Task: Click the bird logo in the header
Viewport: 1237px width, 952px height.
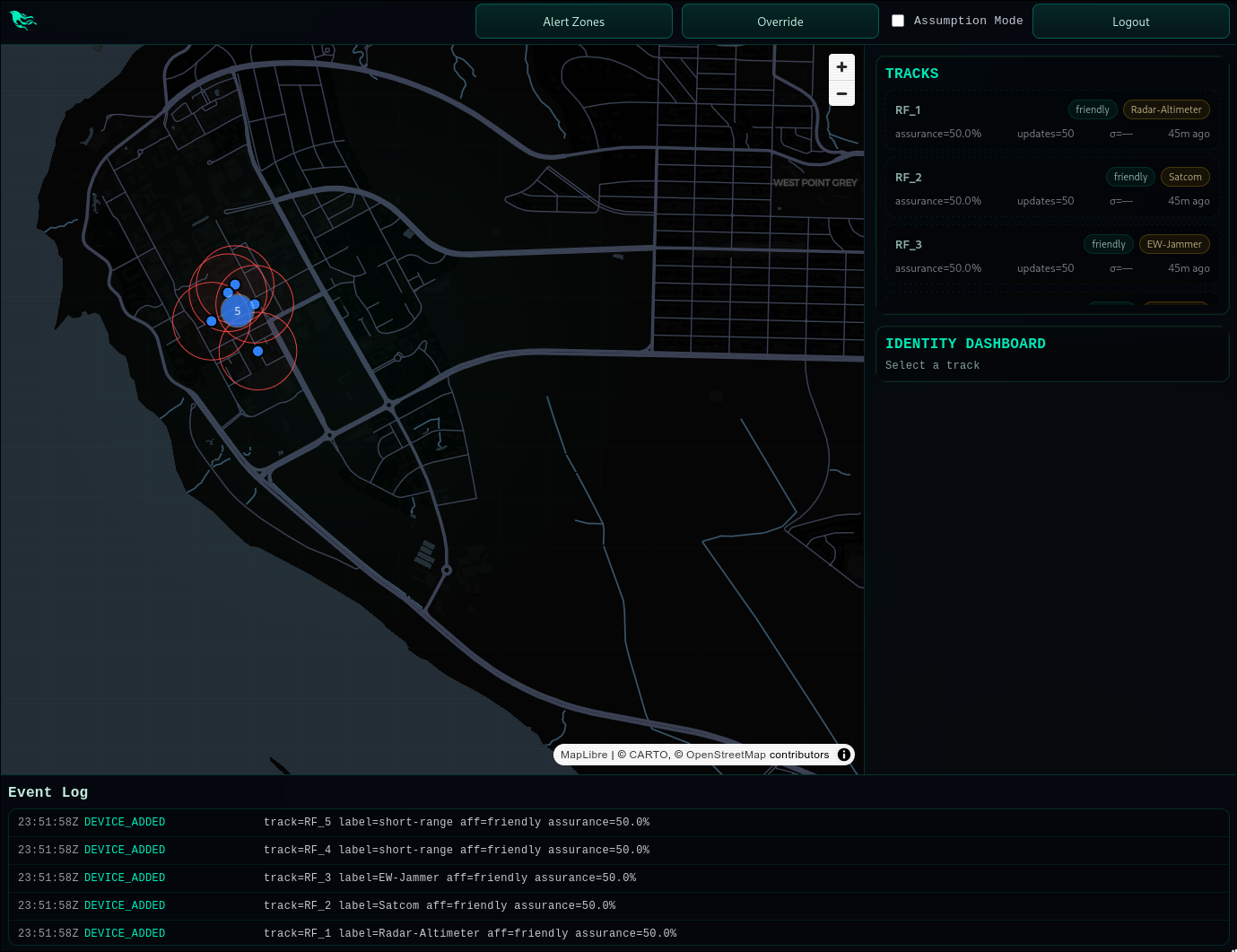Action: (23, 20)
